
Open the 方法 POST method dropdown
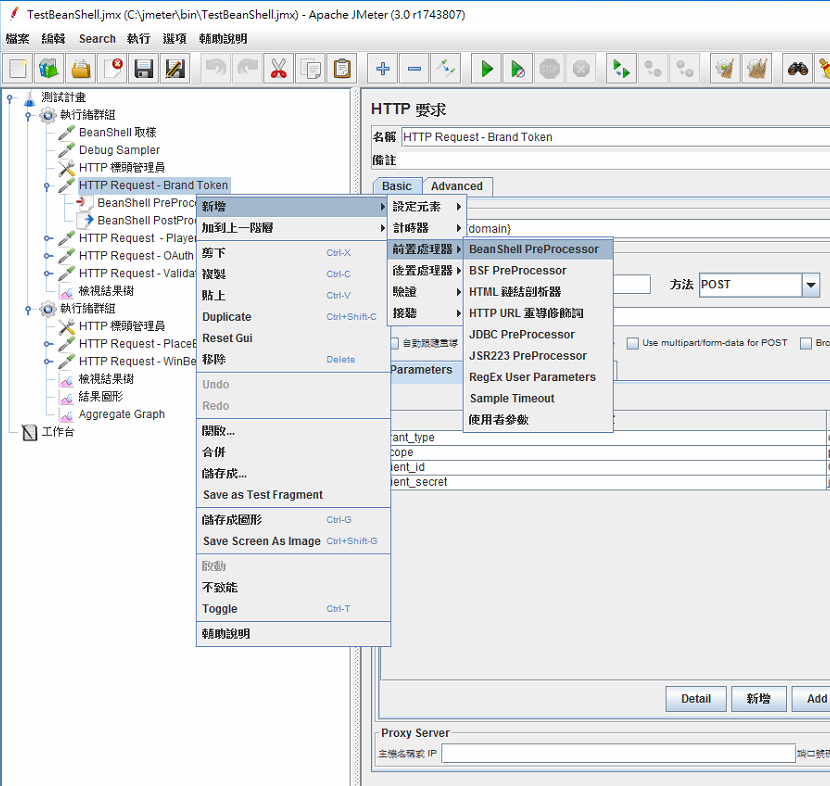[x=810, y=285]
